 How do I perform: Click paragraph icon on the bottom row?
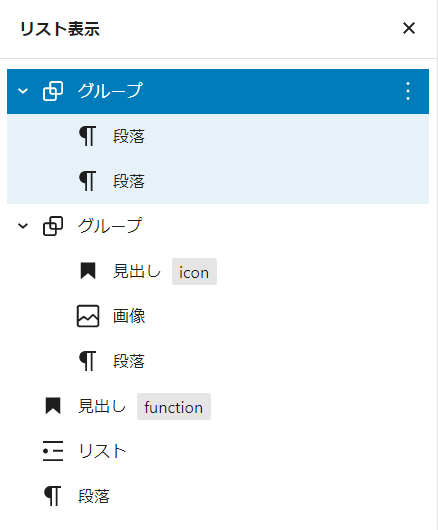(53, 496)
